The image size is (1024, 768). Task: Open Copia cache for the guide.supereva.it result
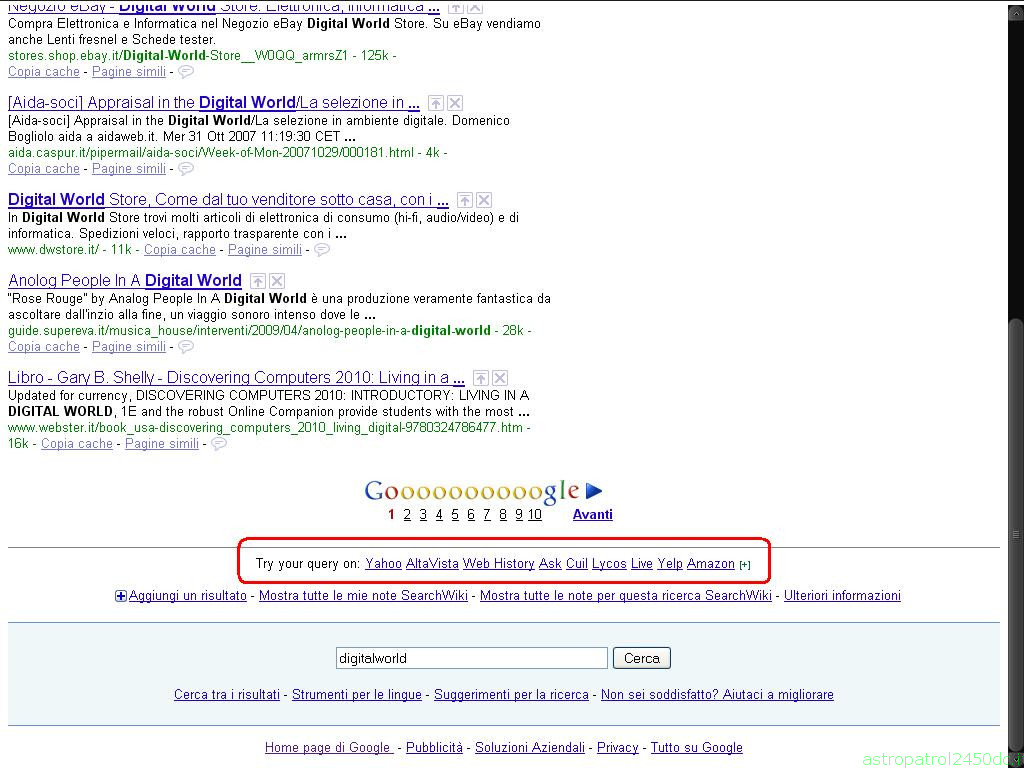44,347
